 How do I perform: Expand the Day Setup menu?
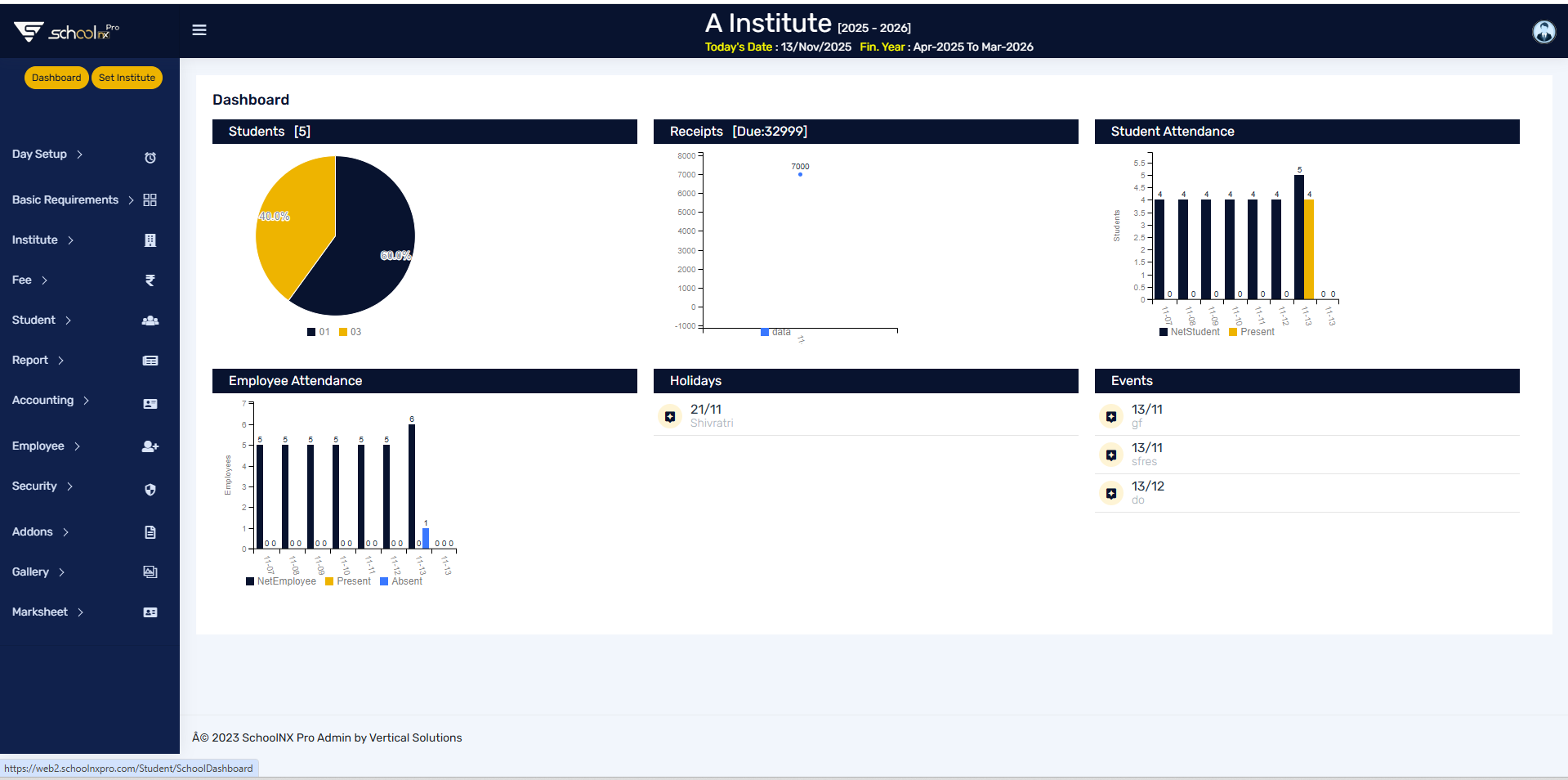pos(47,154)
